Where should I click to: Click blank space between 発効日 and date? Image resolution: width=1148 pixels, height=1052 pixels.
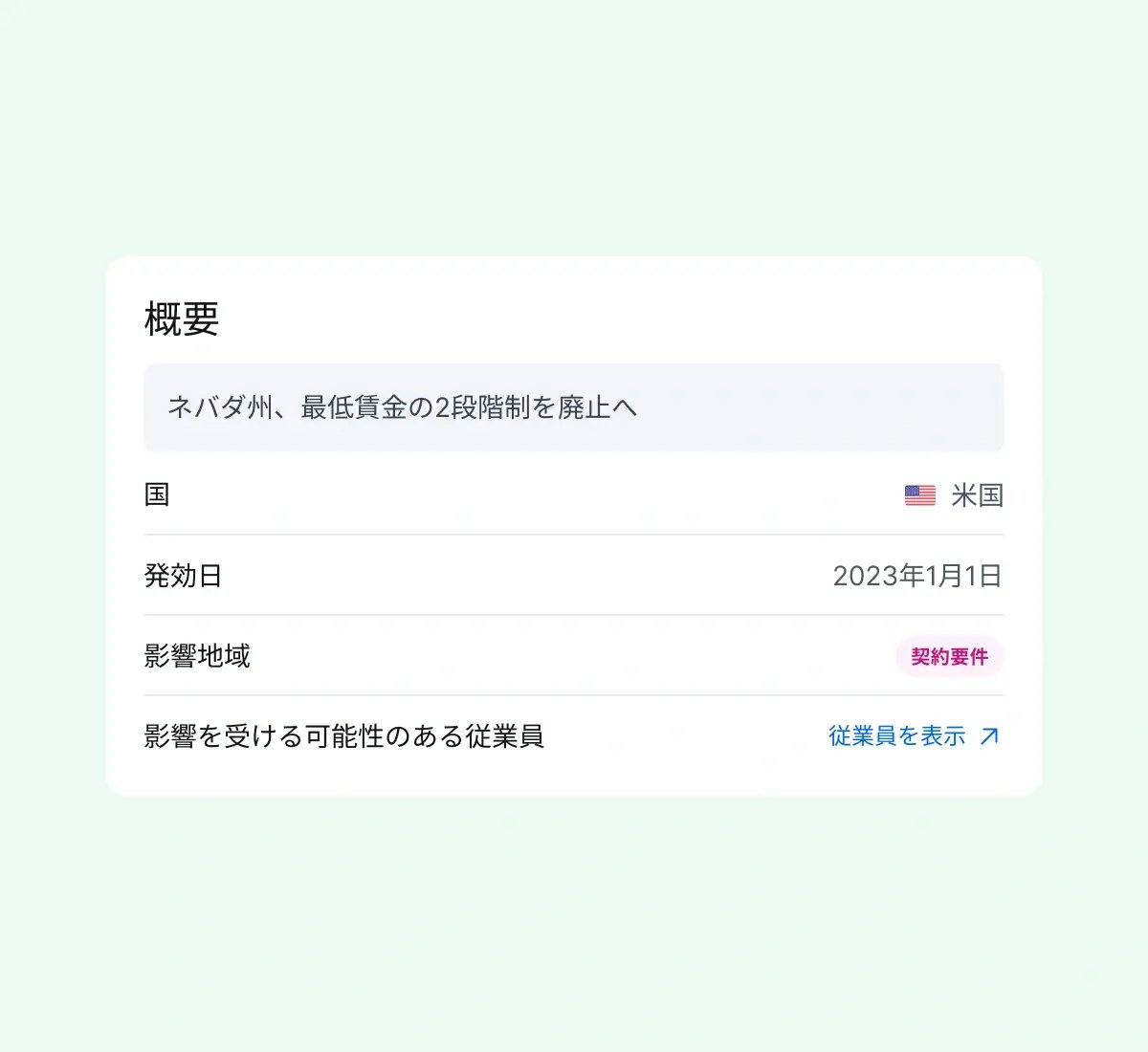pos(526,576)
